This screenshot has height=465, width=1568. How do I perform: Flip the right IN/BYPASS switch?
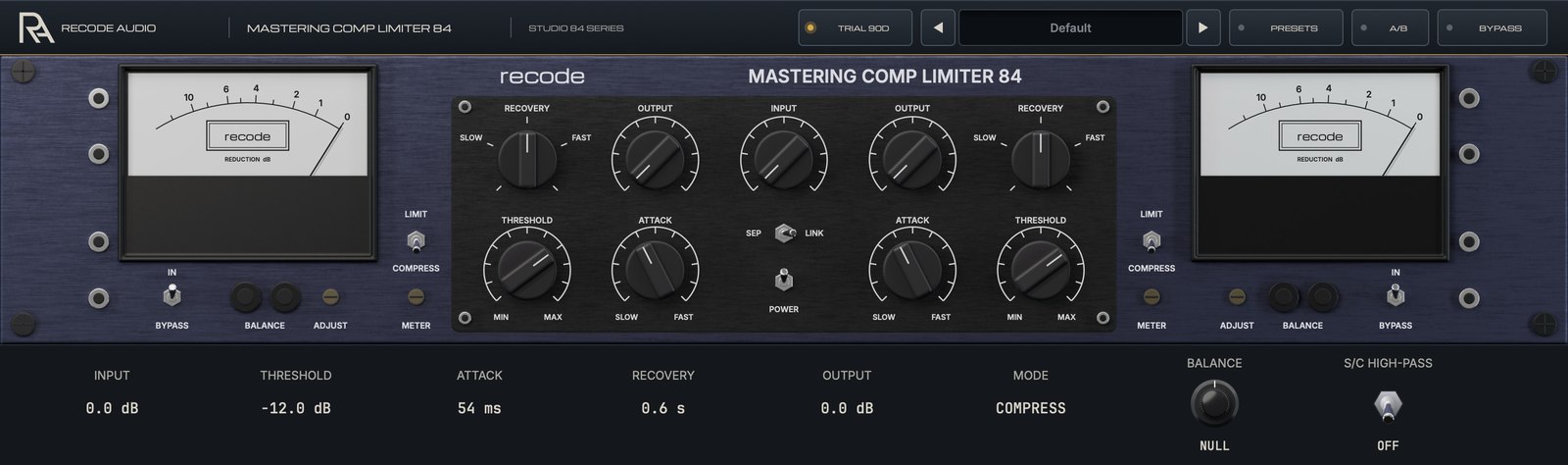click(x=1395, y=293)
